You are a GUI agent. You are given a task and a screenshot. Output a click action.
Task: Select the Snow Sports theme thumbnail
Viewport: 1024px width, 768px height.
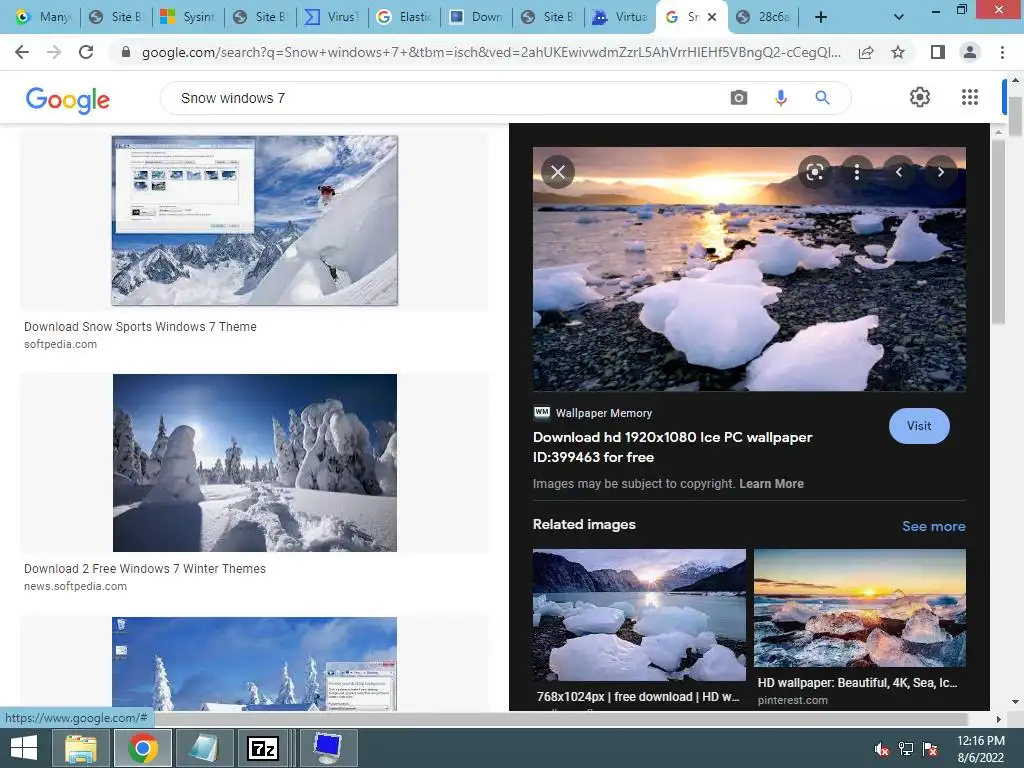coord(255,220)
